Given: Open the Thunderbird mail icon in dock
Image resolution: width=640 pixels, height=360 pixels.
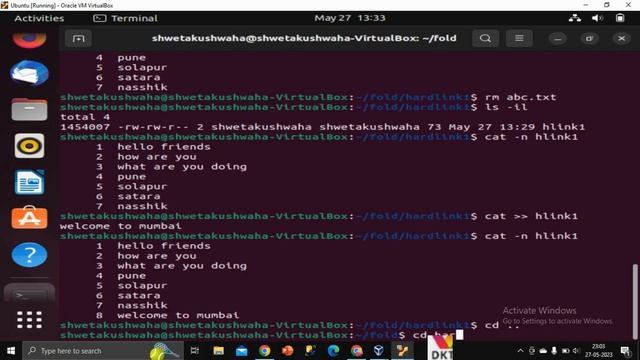Looking at the screenshot, I should click(x=29, y=73).
